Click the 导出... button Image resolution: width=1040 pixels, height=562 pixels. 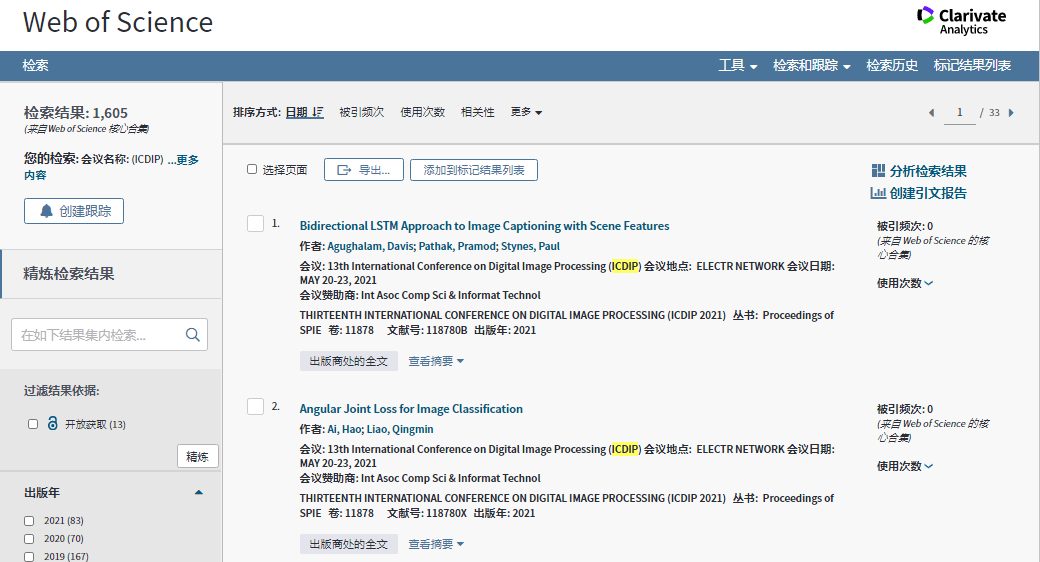363,170
